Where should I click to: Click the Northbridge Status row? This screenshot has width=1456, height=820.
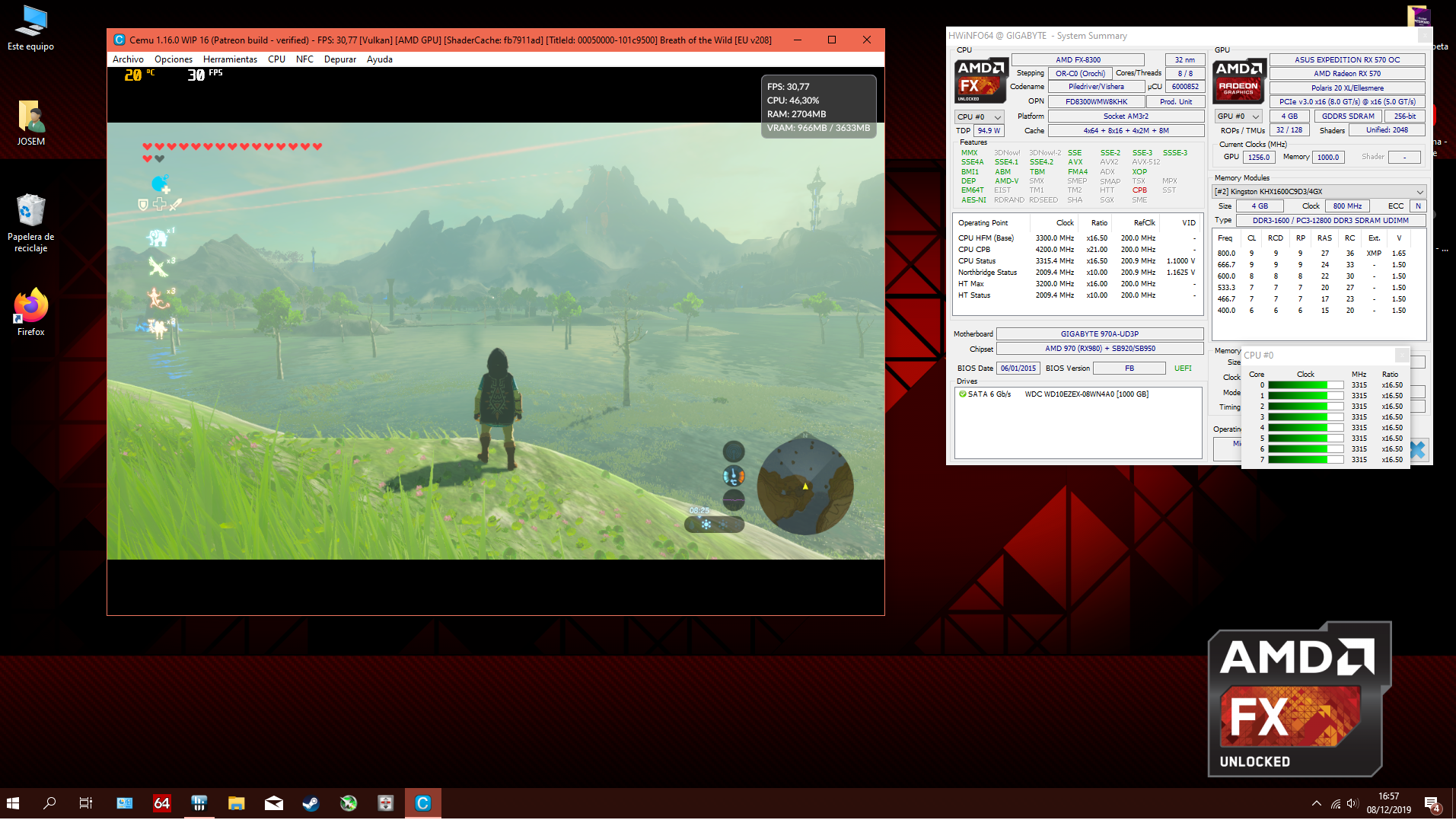coord(1077,273)
